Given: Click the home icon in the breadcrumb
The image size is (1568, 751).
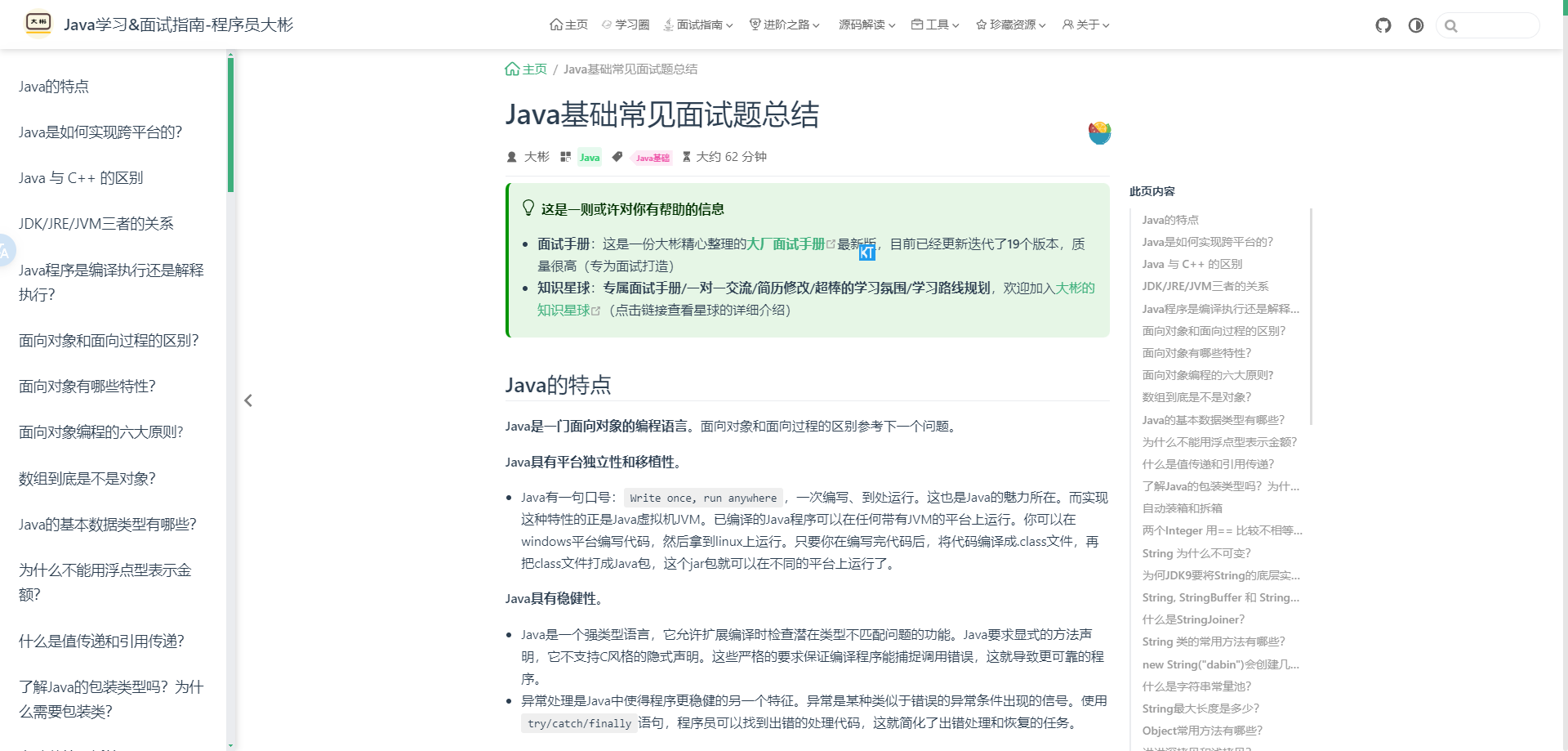Looking at the screenshot, I should point(512,69).
